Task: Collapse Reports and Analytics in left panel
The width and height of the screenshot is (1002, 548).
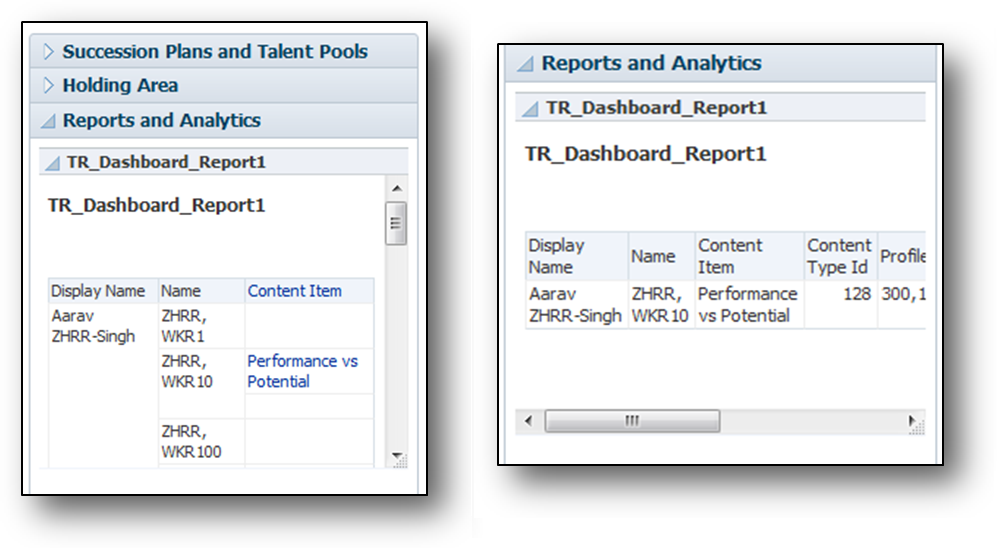Action: (x=48, y=121)
